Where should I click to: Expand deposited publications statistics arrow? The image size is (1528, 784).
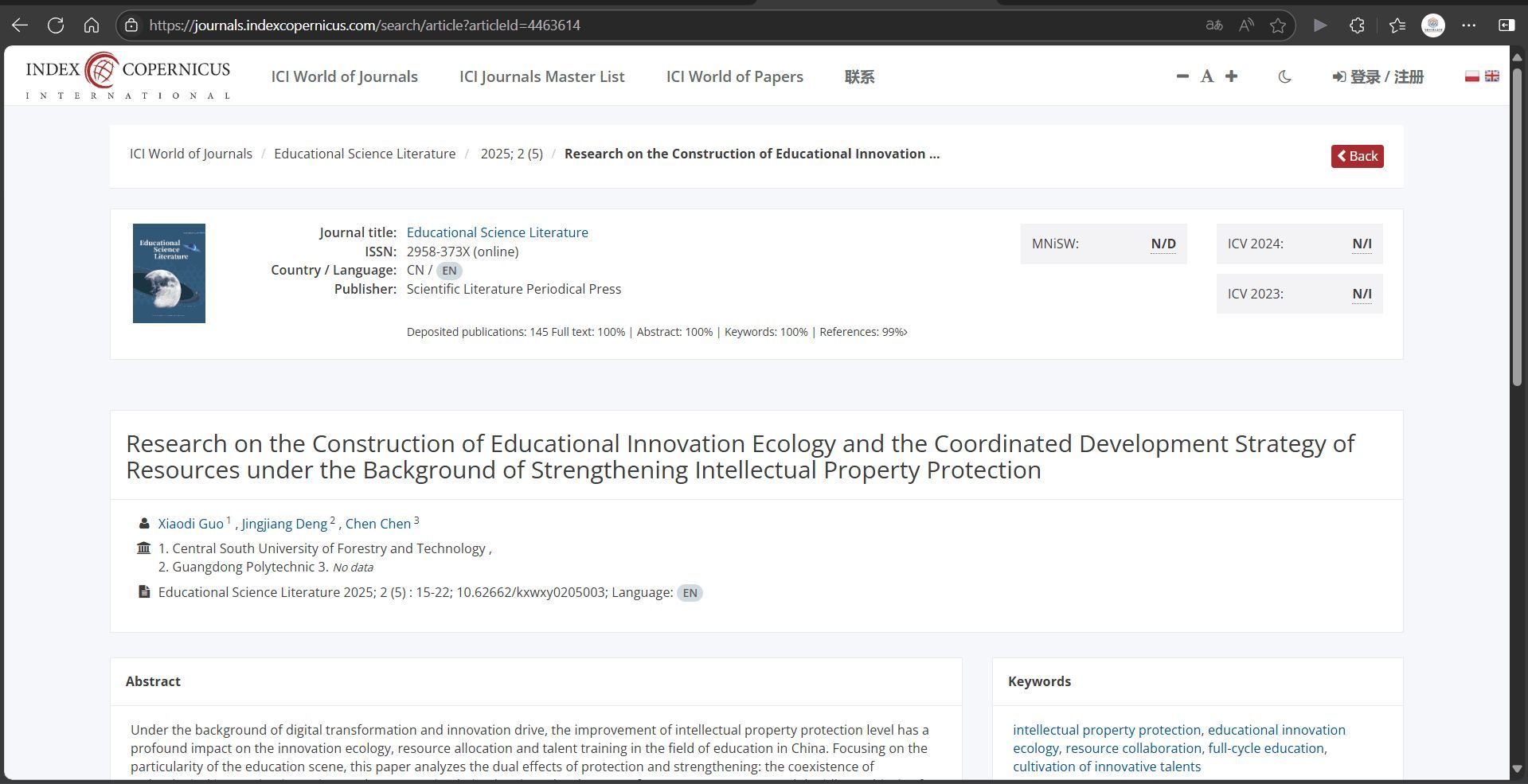point(905,332)
